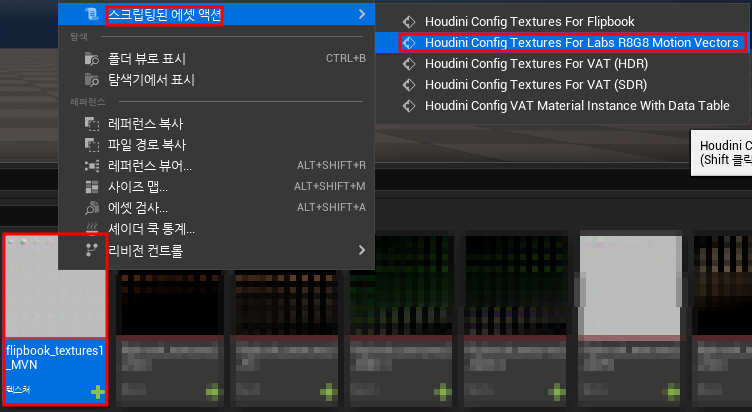The image size is (752, 412).
Task: Click the diamond icon beside VAT (SDR)
Action: [x=409, y=85]
